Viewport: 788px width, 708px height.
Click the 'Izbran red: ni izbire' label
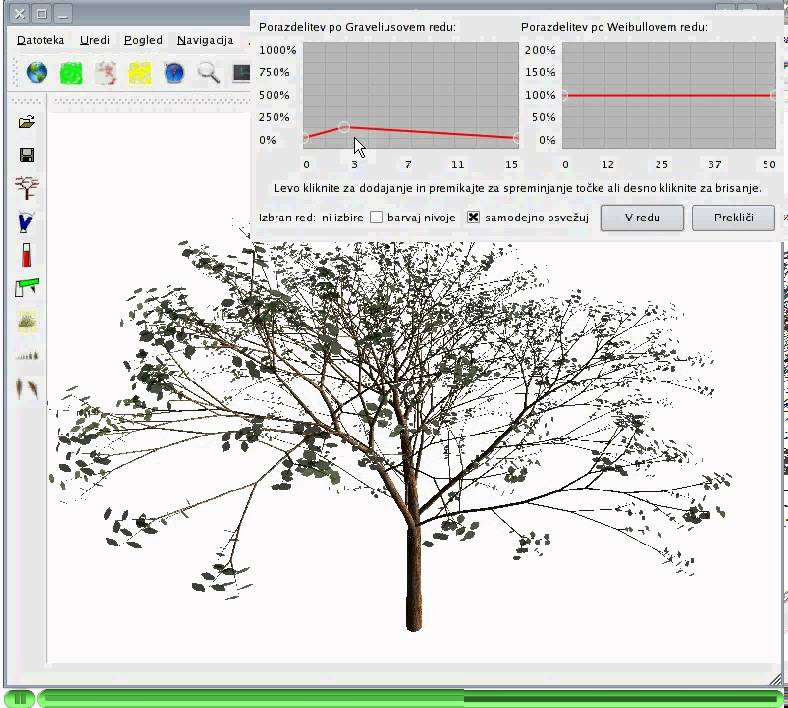pyautogui.click(x=311, y=218)
